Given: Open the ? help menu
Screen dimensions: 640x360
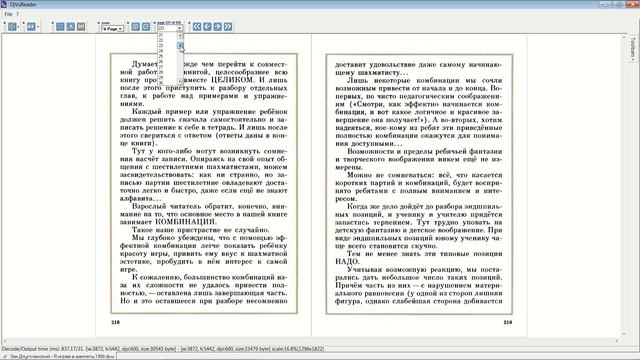Looking at the screenshot, I should (x=18, y=14).
